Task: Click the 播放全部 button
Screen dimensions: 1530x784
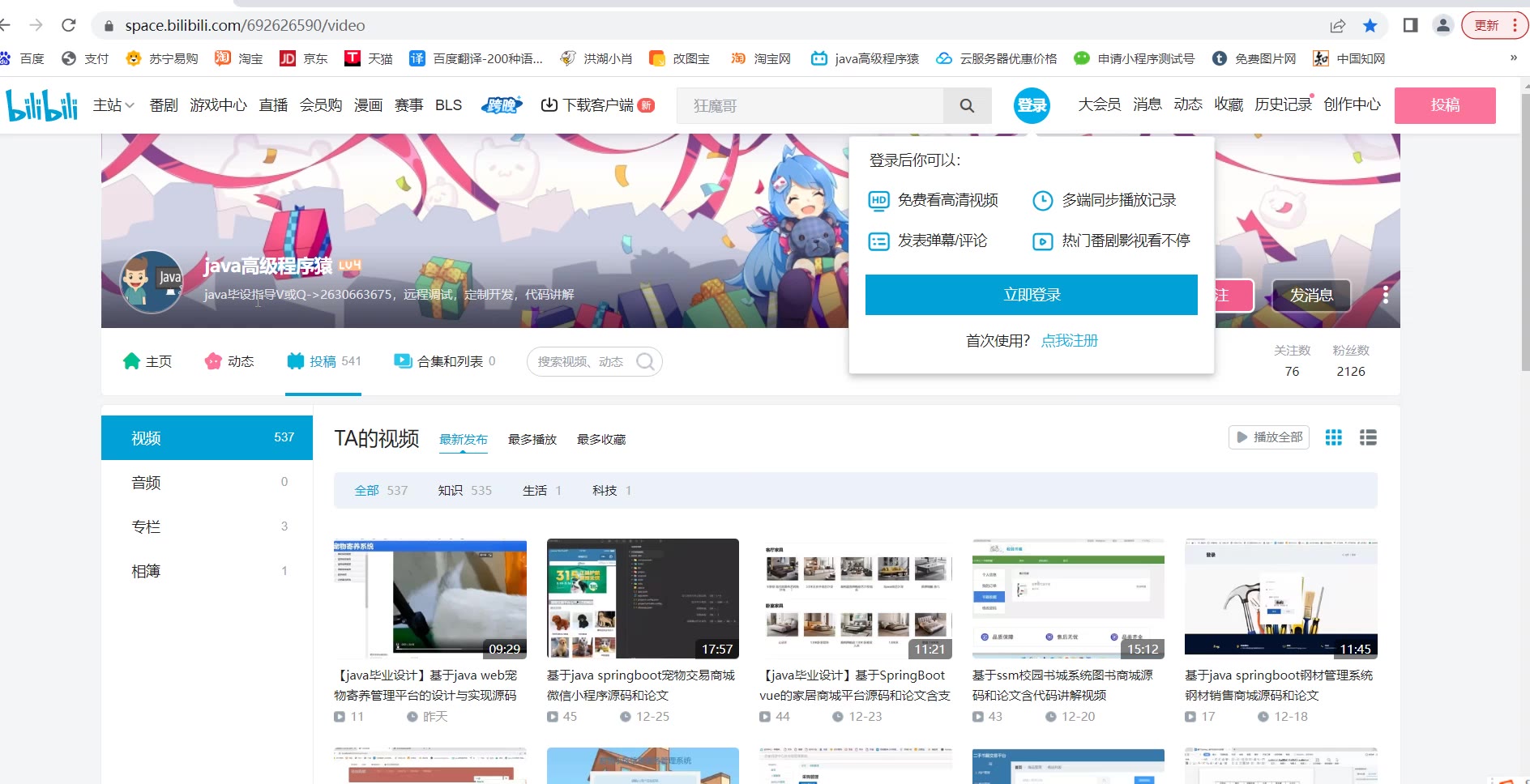Action: [1269, 437]
